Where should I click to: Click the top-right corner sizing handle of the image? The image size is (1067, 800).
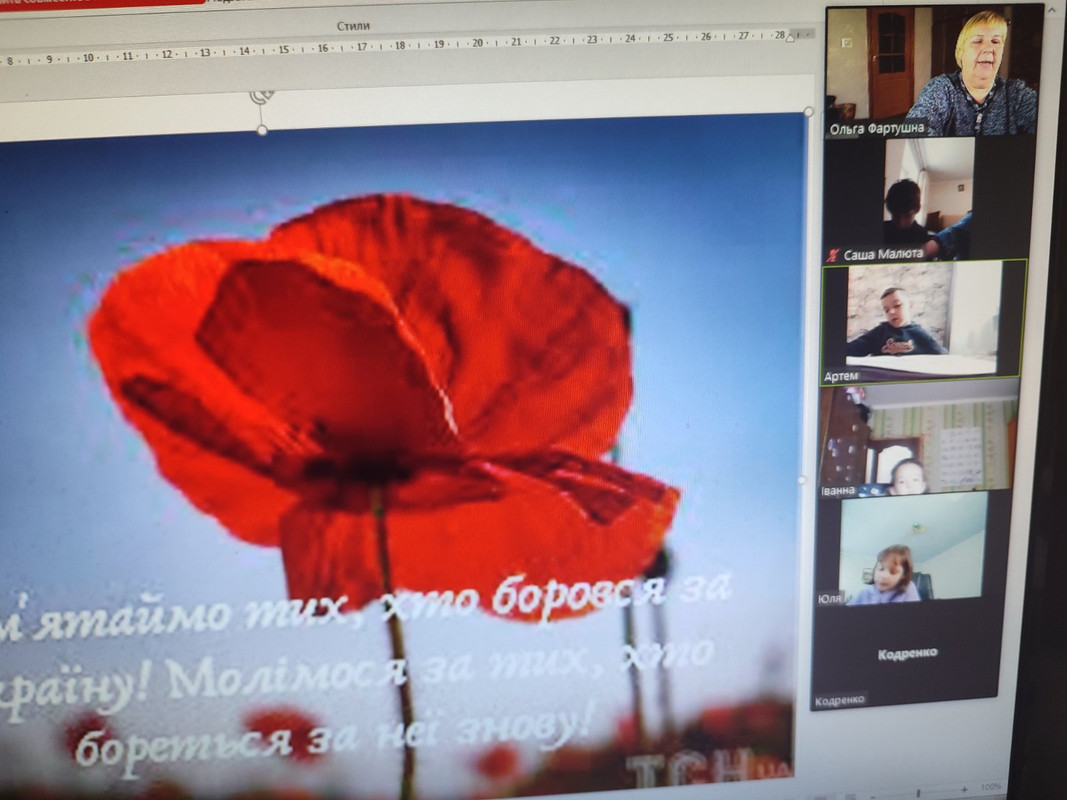pos(808,112)
